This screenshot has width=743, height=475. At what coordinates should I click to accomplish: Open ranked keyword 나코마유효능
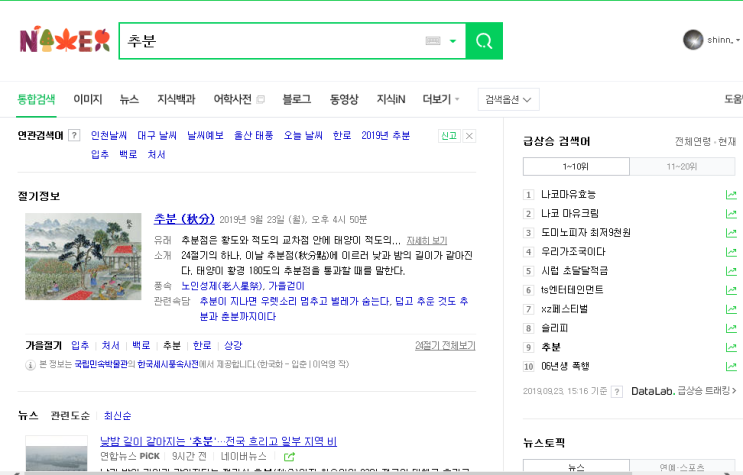coord(568,194)
